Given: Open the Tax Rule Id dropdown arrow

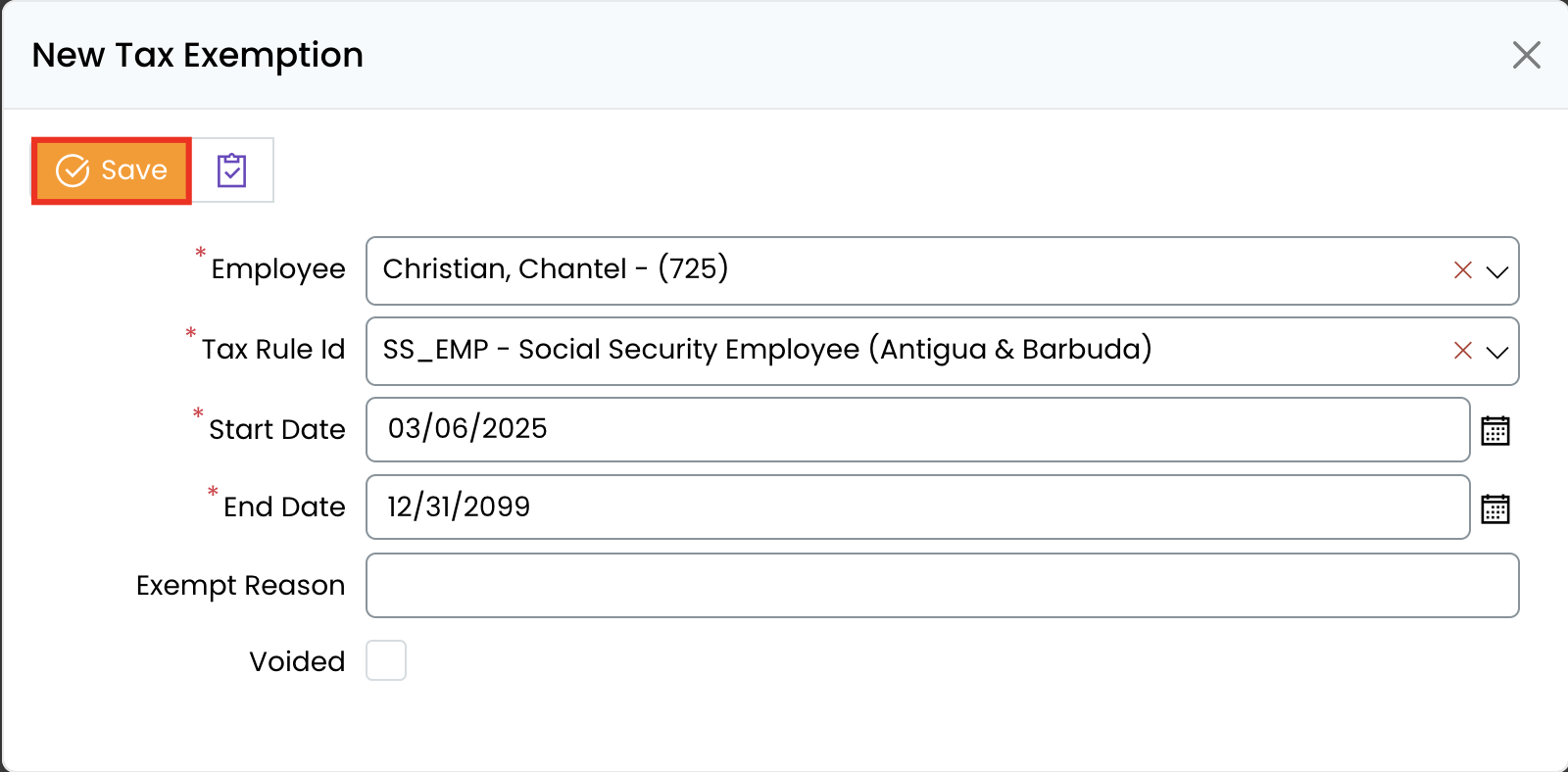Looking at the screenshot, I should [1496, 352].
